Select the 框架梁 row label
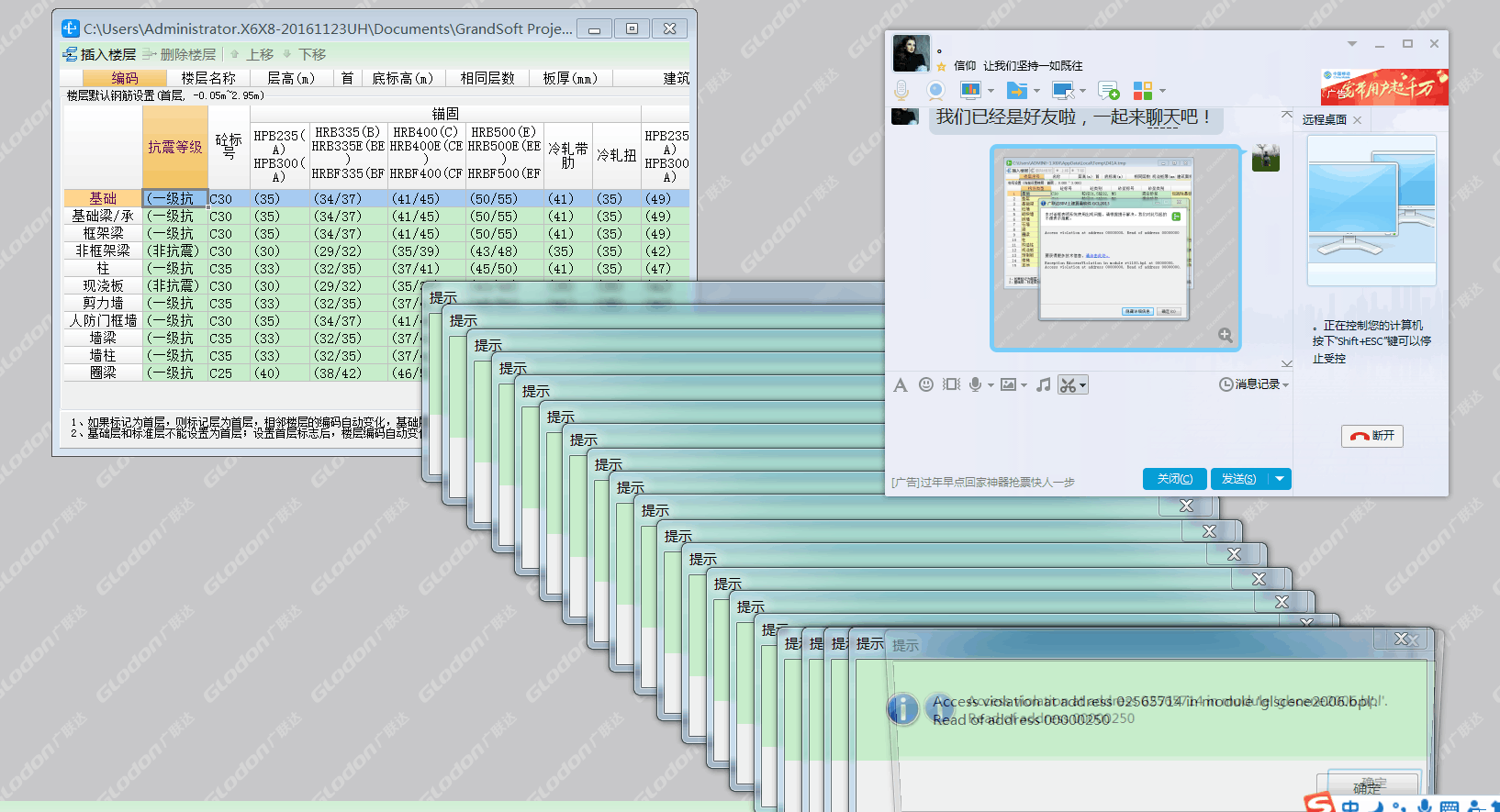Screen dimensions: 1500x812 tap(103, 234)
